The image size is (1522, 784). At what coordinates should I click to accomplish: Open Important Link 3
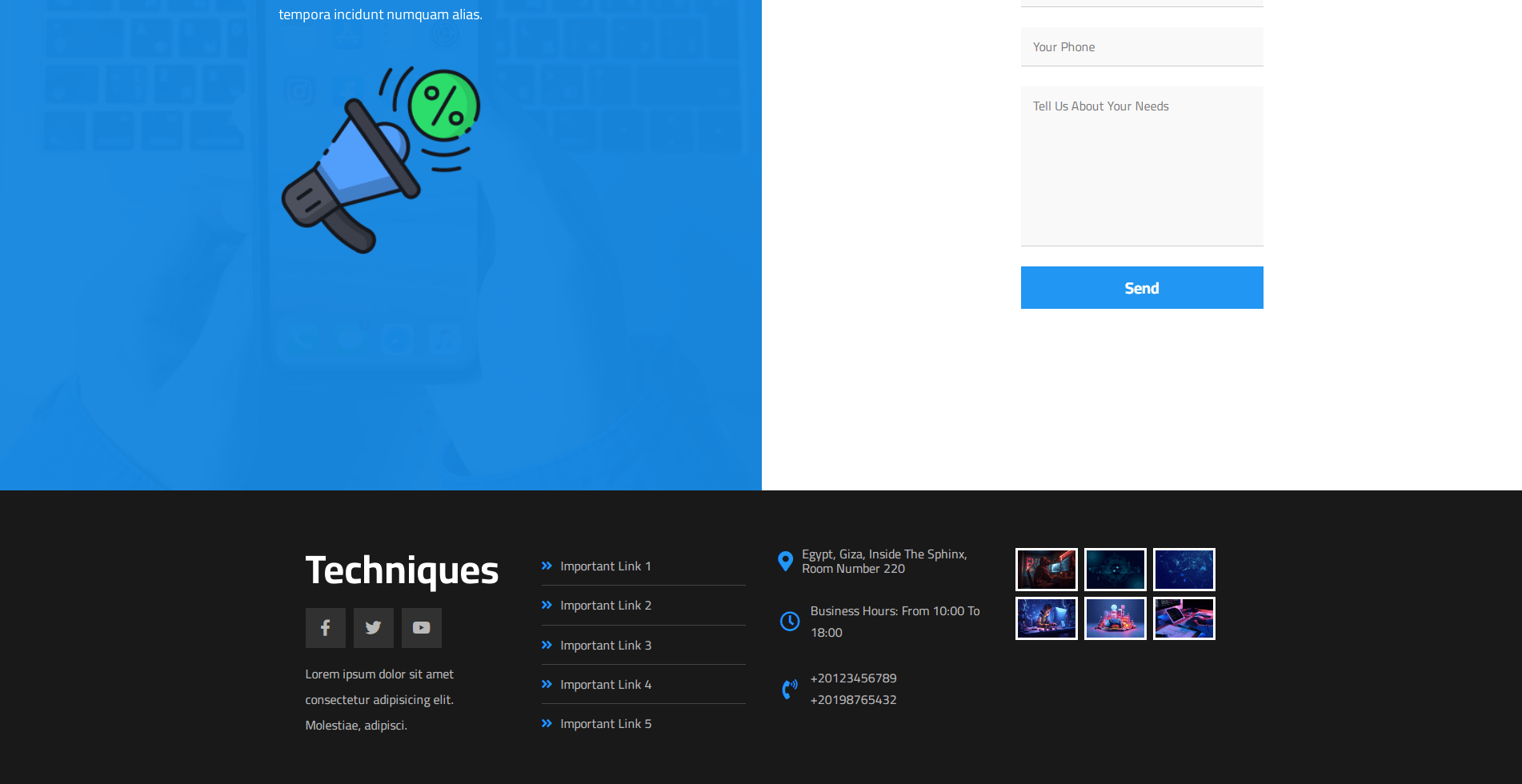click(x=605, y=646)
